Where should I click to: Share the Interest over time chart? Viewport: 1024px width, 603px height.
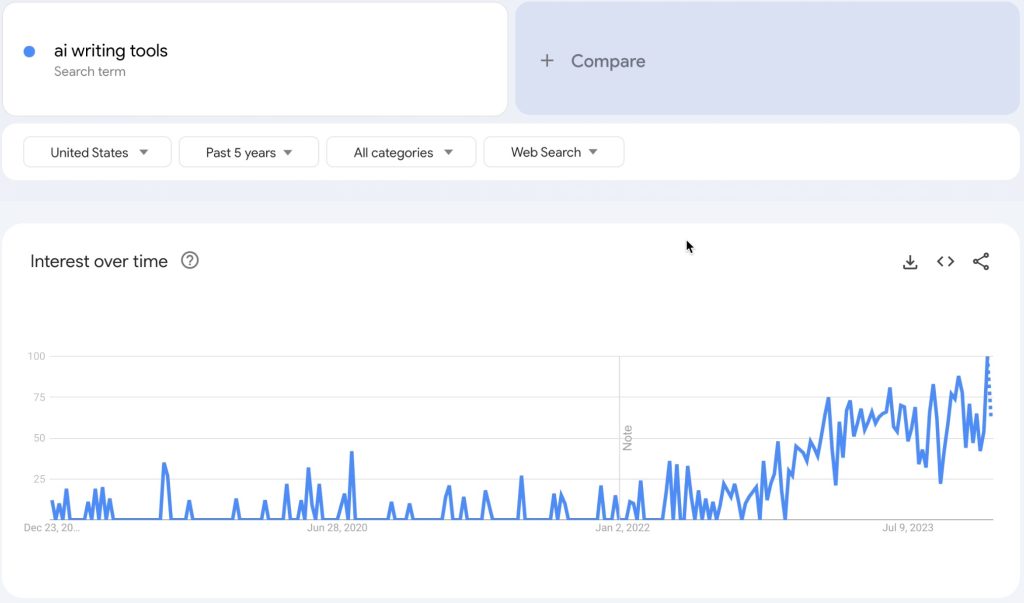click(x=981, y=262)
